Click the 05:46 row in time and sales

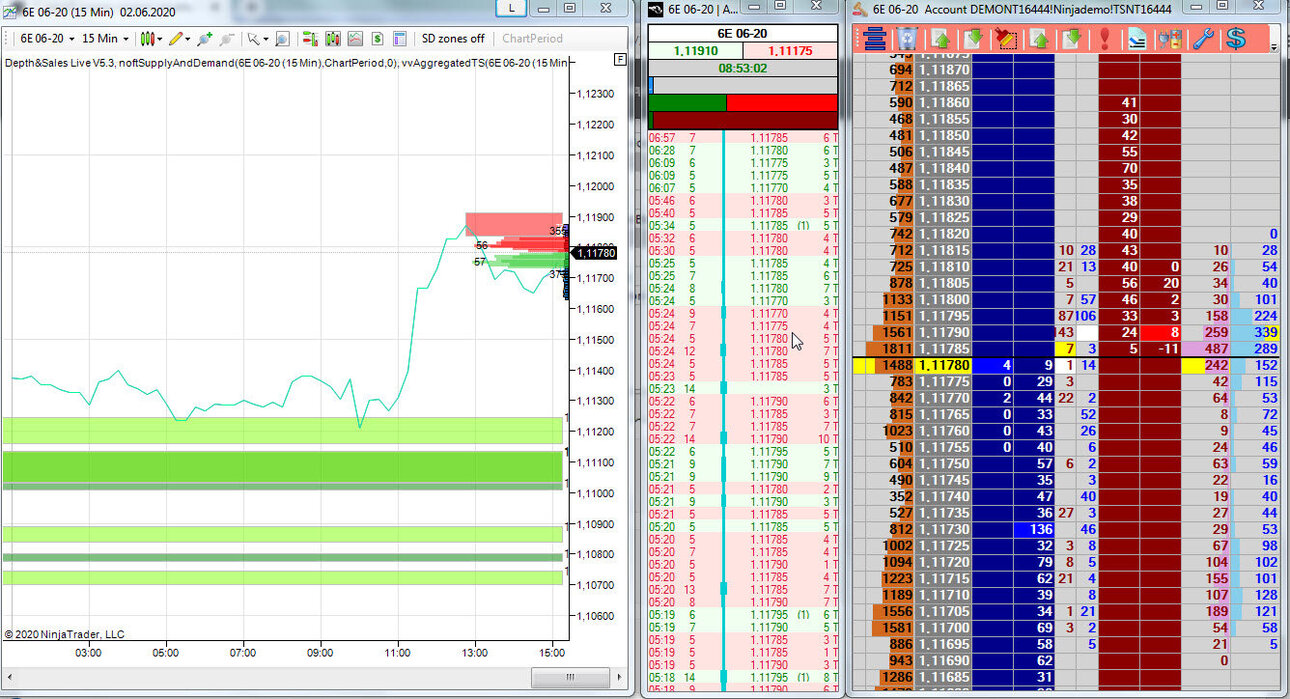(x=743, y=200)
